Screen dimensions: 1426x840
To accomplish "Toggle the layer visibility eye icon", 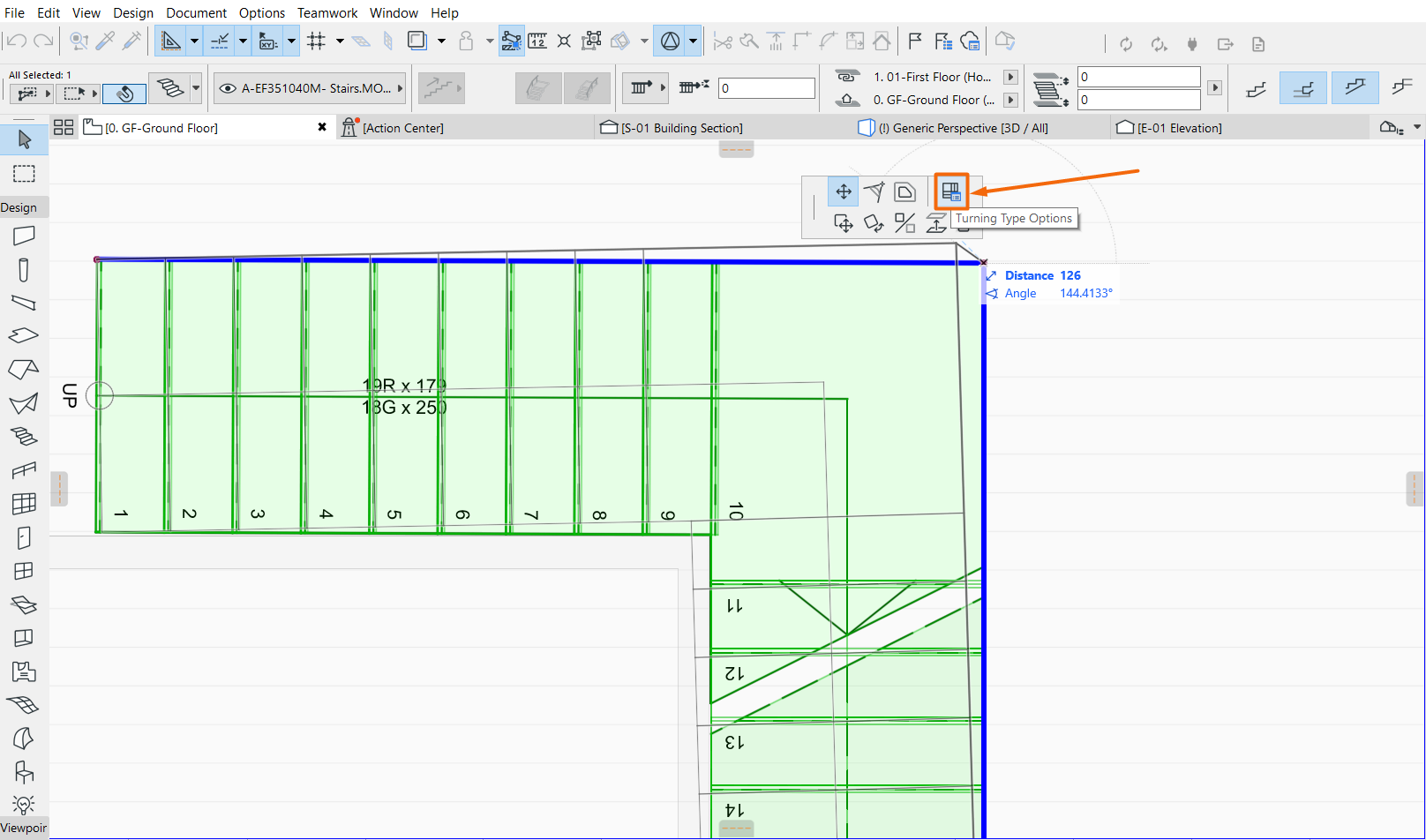I will coord(228,88).
